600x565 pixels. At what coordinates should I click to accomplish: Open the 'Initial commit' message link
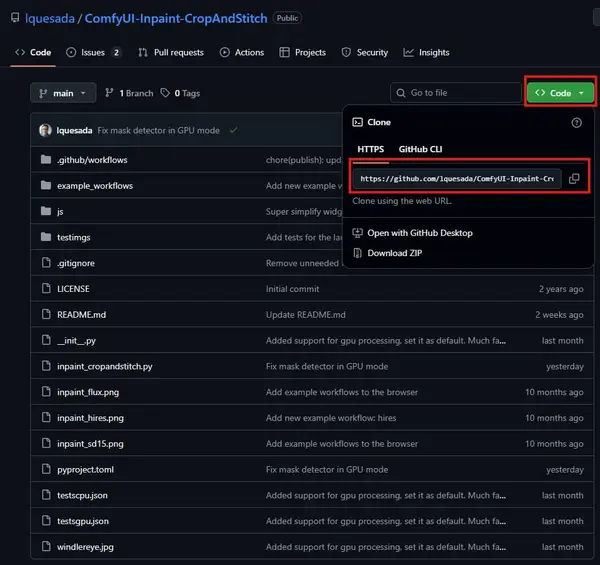click(292, 289)
